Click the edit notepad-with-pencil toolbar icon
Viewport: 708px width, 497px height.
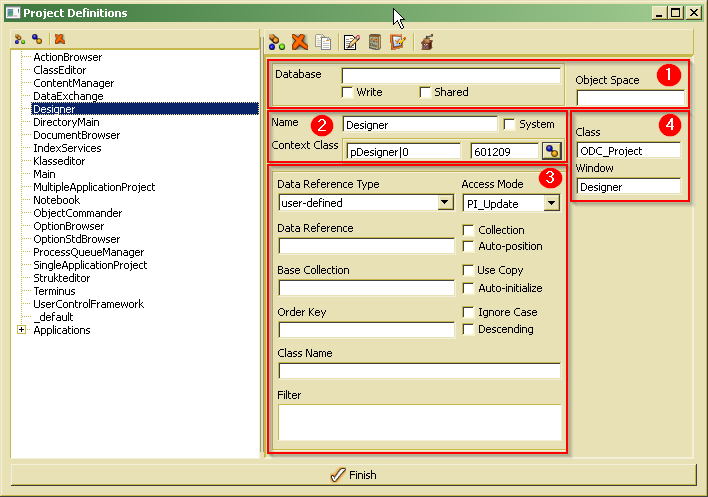tap(351, 42)
